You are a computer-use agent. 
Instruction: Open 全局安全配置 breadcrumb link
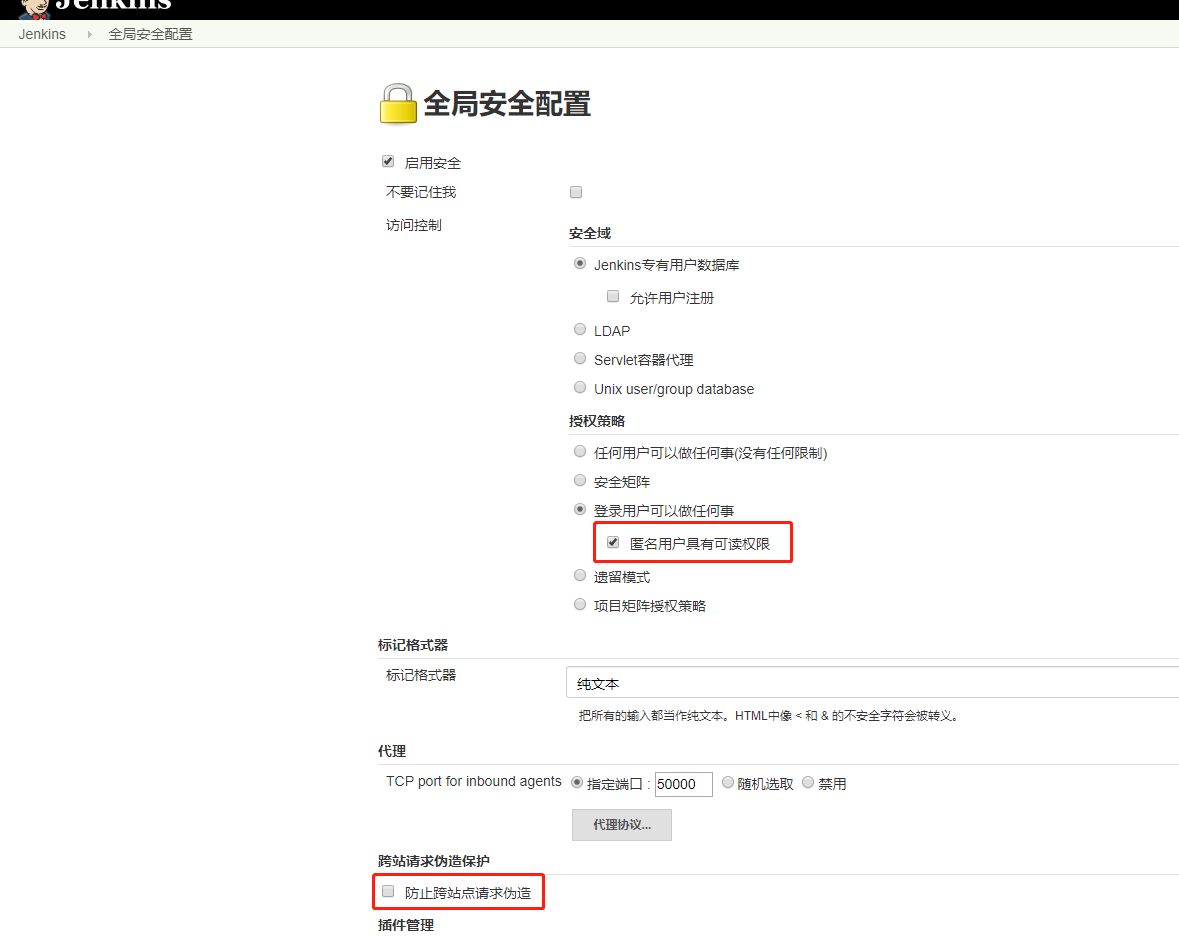[150, 34]
